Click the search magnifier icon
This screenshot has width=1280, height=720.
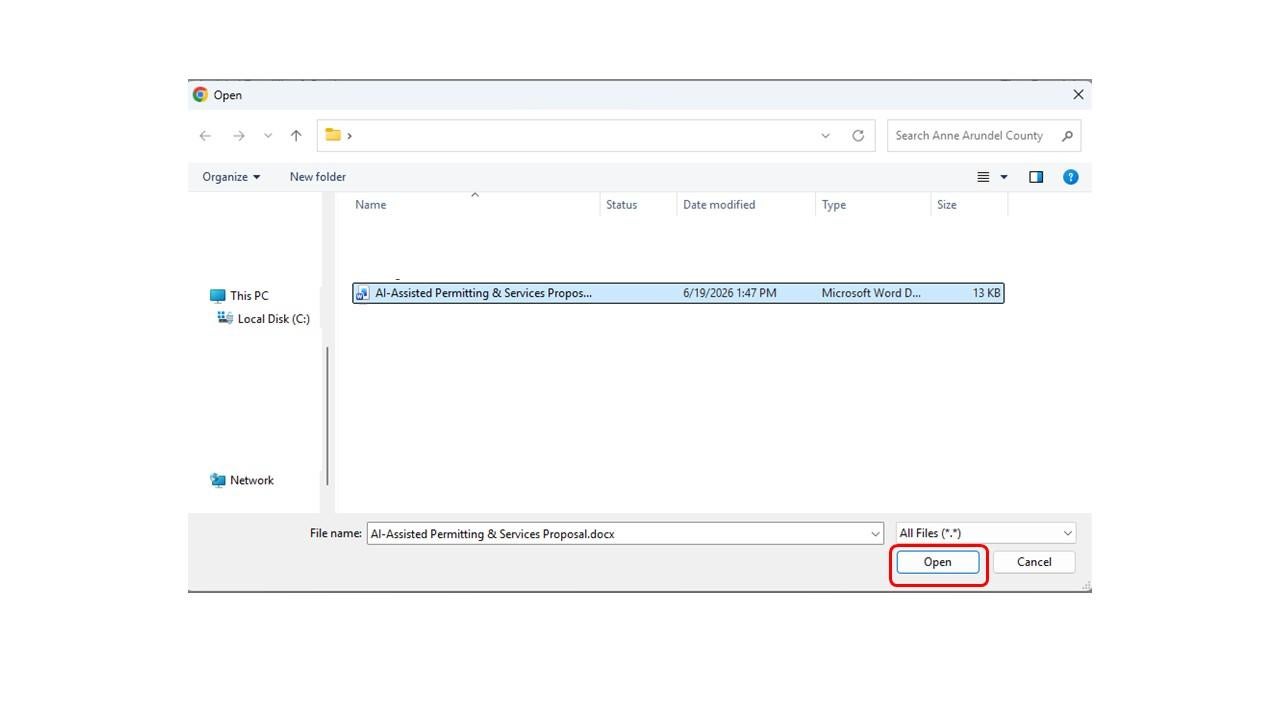tap(1067, 136)
